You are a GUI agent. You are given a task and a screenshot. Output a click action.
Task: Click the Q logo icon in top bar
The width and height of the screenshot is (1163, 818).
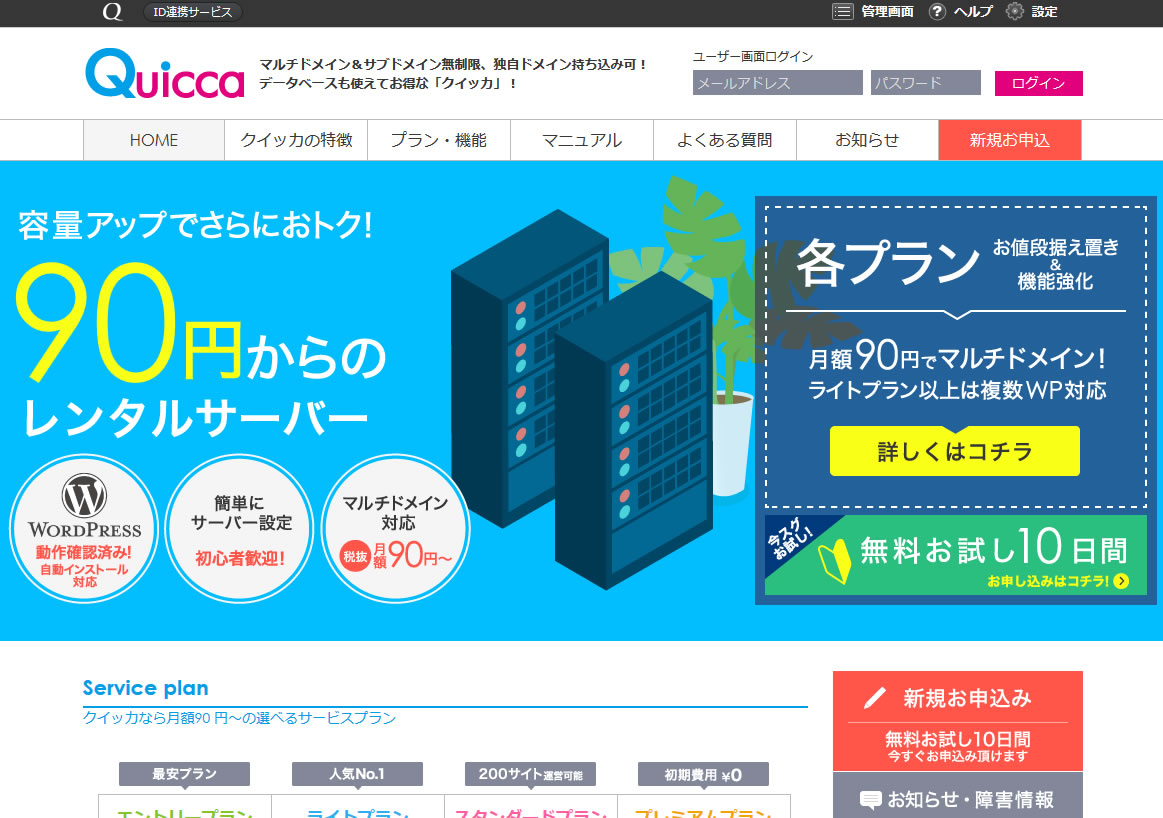click(112, 12)
